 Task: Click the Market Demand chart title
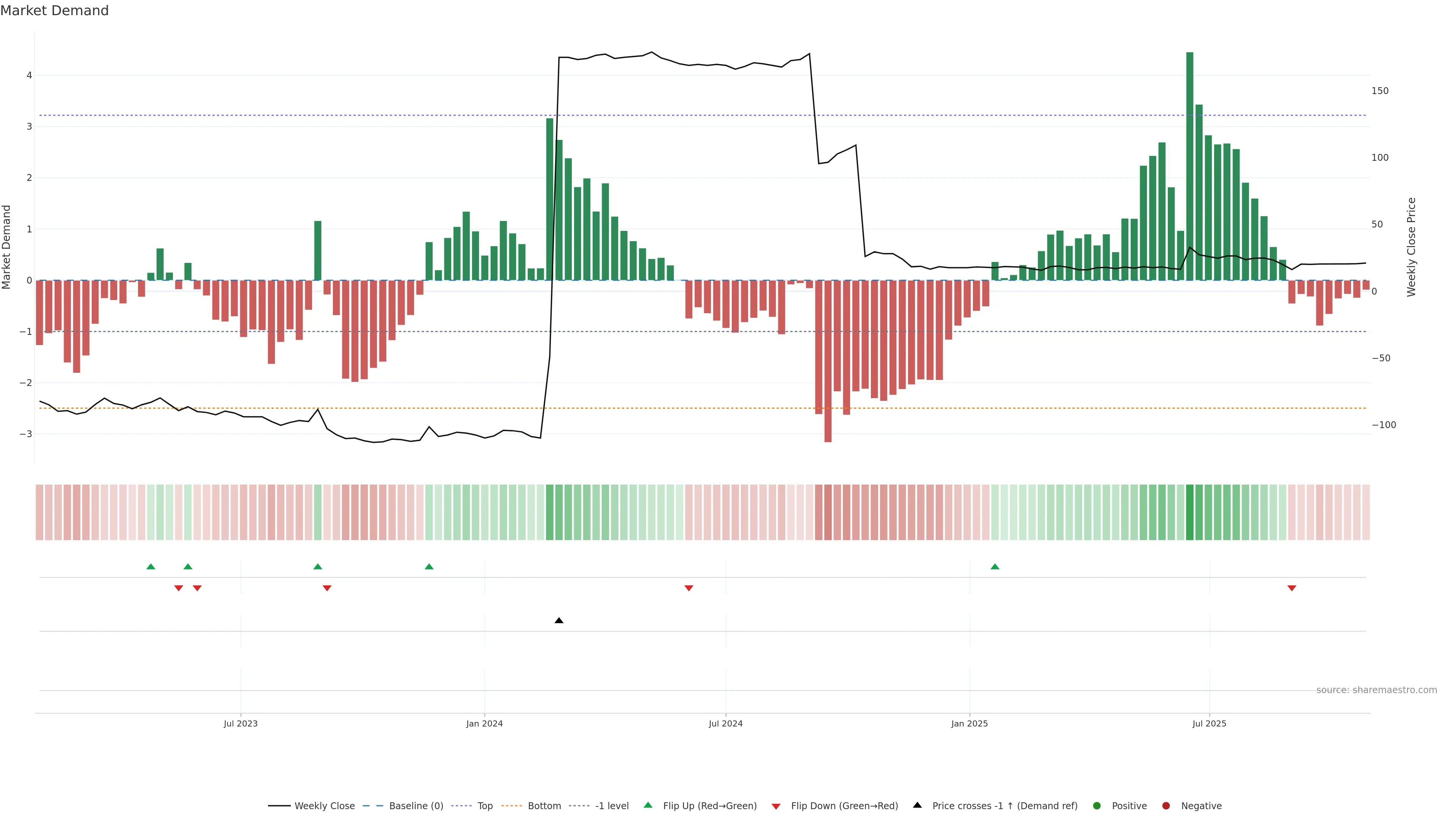[54, 11]
